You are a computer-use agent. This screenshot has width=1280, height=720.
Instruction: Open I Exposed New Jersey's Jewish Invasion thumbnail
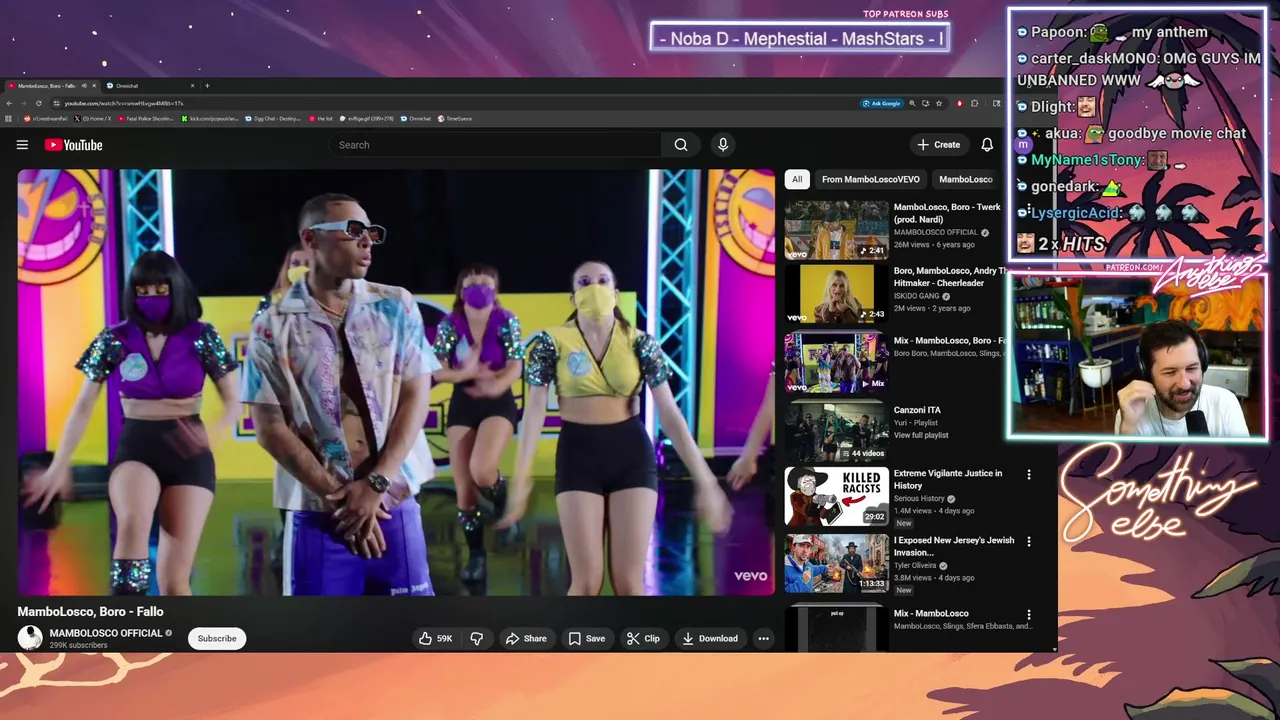836,564
